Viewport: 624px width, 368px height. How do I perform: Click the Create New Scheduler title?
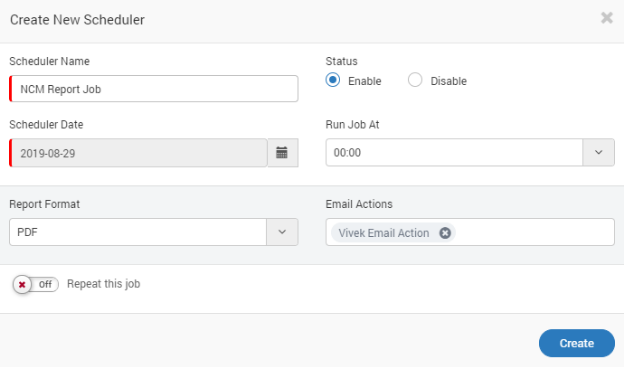[77, 20]
